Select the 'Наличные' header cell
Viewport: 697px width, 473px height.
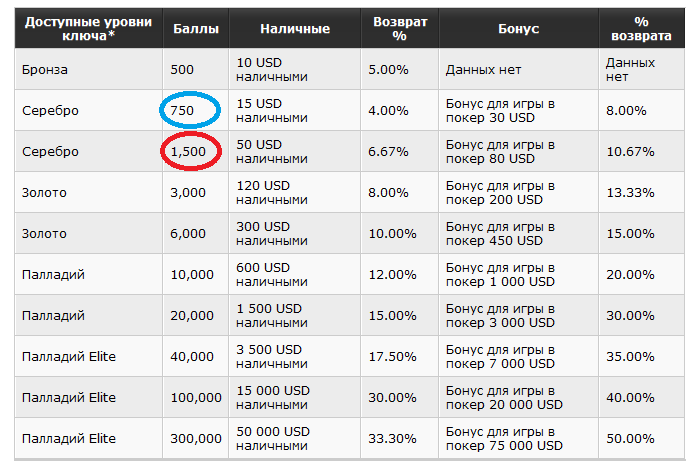coord(295,29)
